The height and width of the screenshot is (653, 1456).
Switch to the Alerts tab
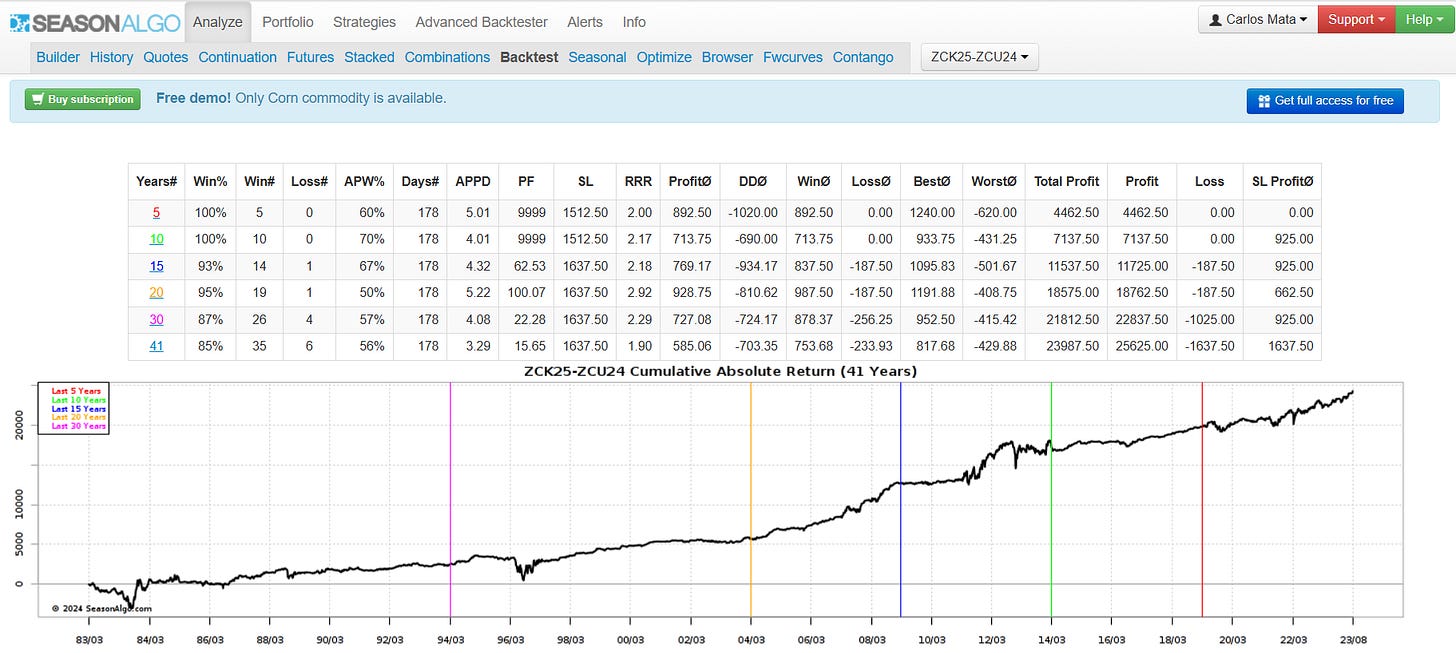pos(585,22)
